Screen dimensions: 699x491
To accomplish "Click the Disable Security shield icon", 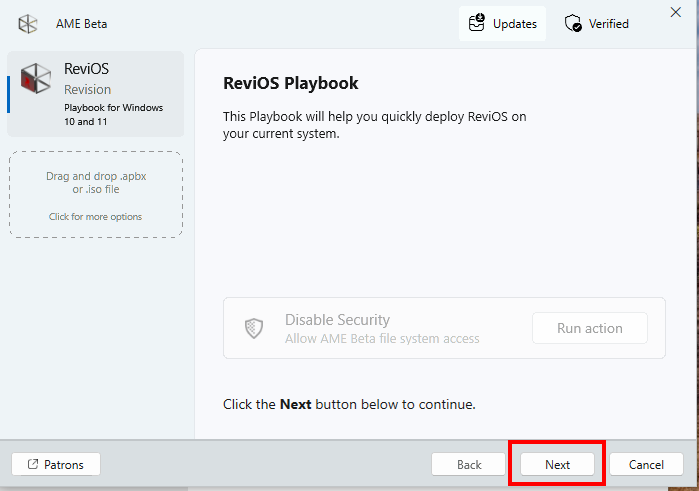I will coord(254,328).
